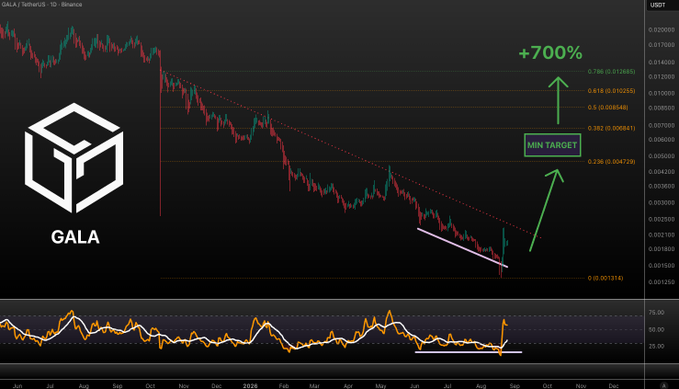Click the 0.010000 price axis label

tap(661, 93)
